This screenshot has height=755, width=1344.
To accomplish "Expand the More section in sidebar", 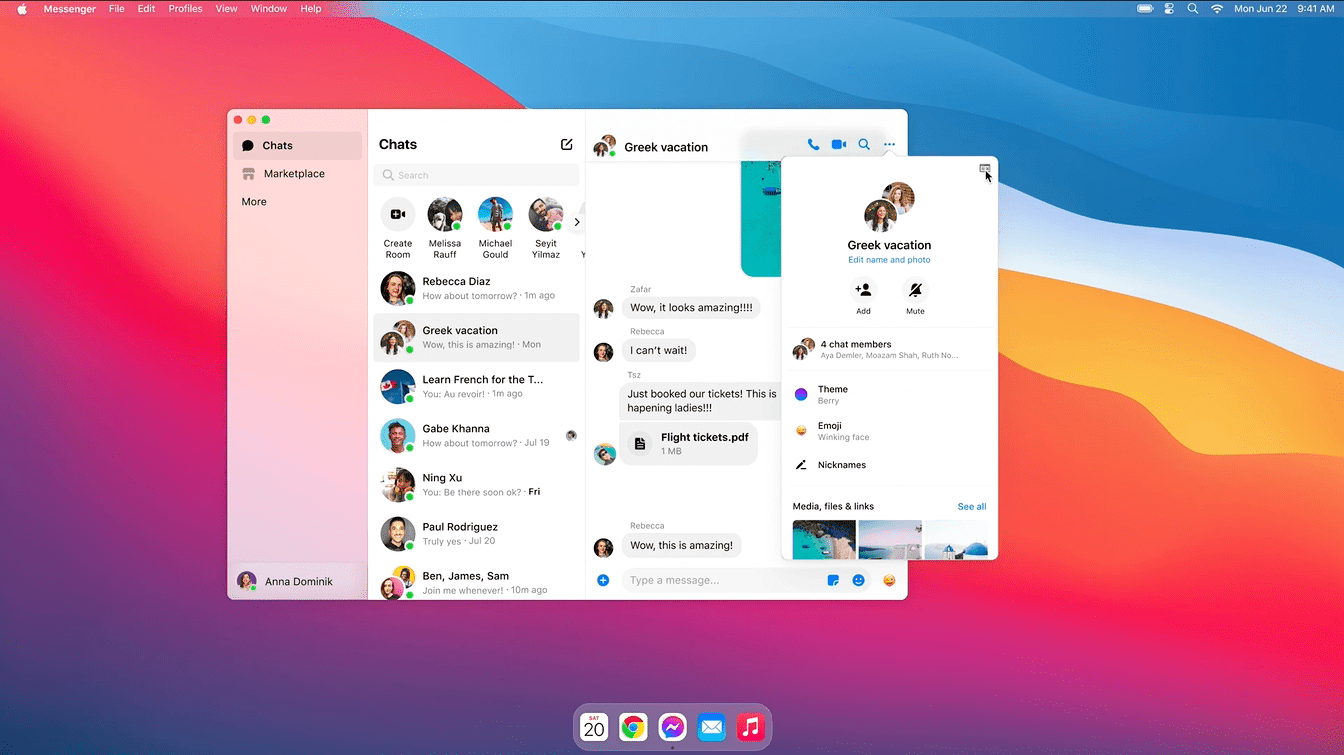I will click(254, 202).
